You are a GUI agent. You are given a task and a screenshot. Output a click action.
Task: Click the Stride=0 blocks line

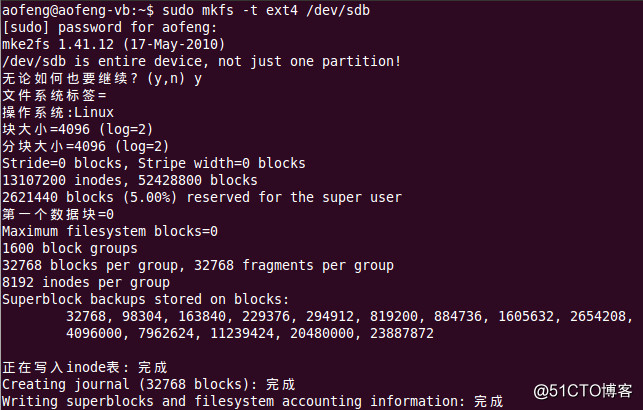(x=153, y=164)
